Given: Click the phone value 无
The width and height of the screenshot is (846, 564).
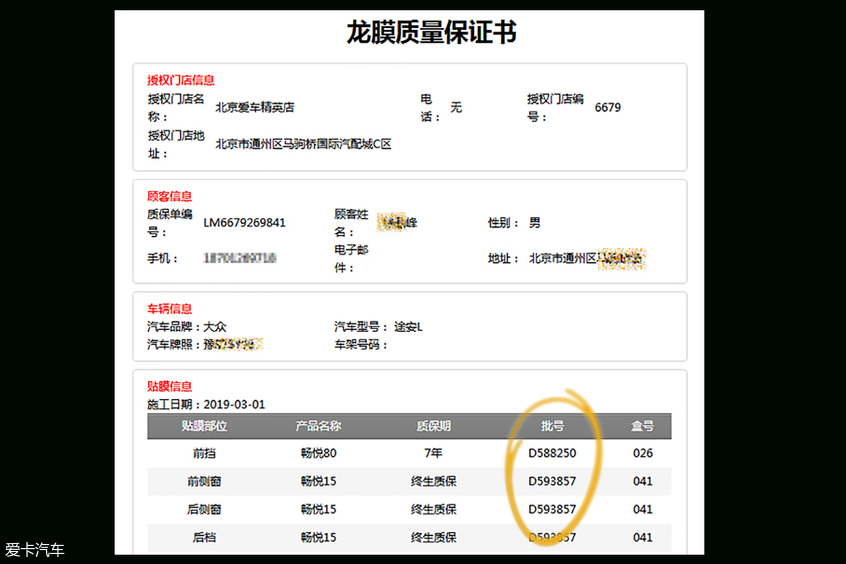Looking at the screenshot, I should (x=456, y=107).
